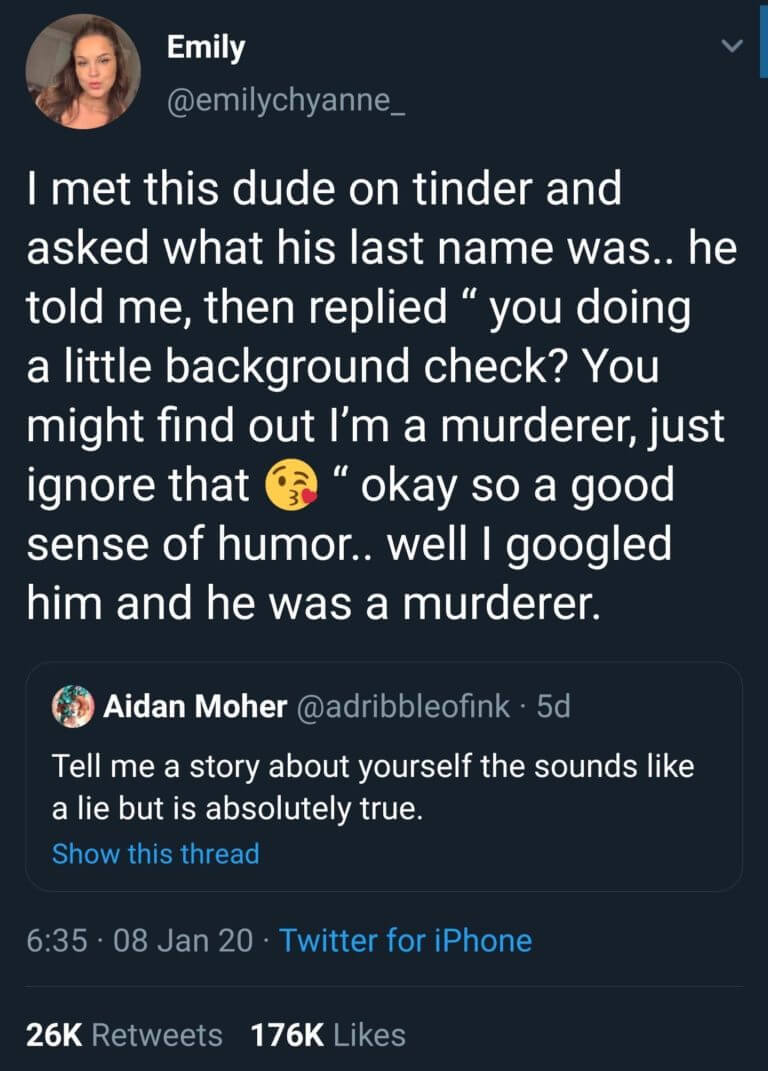
Task: Select the main tweet text about tinder
Action: [382, 395]
